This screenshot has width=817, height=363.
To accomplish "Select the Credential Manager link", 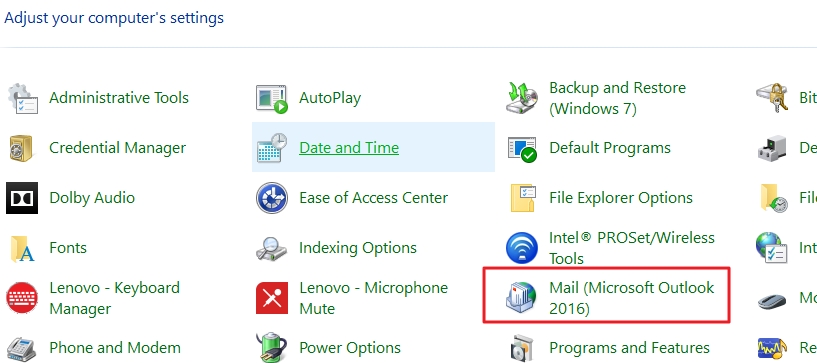I will coord(117,148).
